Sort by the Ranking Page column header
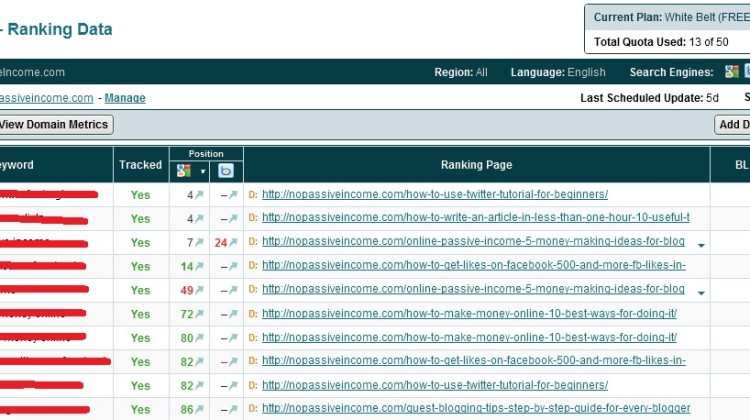The width and height of the screenshot is (750, 420). pyautogui.click(x=476, y=165)
